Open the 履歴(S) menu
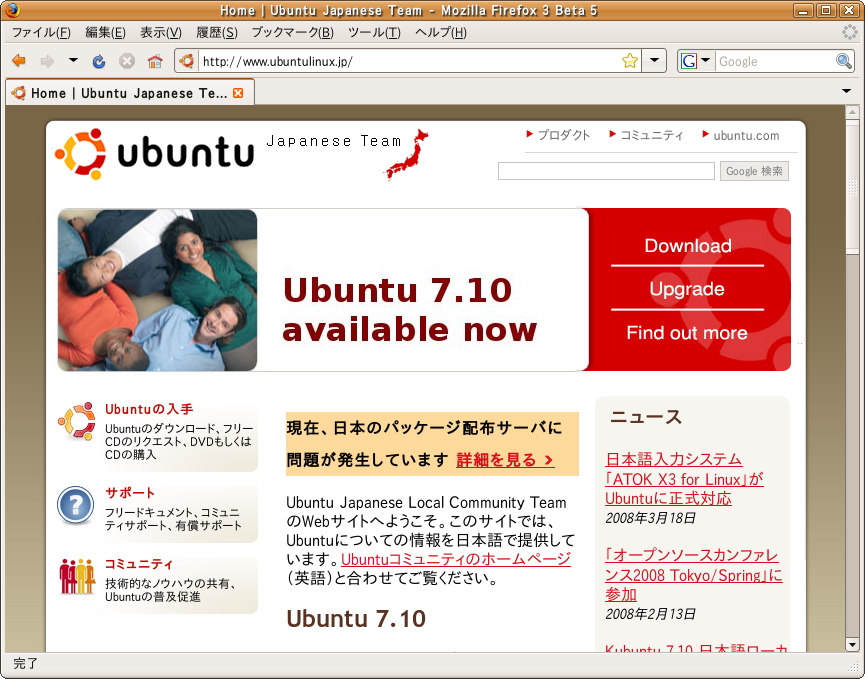865x679 pixels. (217, 33)
